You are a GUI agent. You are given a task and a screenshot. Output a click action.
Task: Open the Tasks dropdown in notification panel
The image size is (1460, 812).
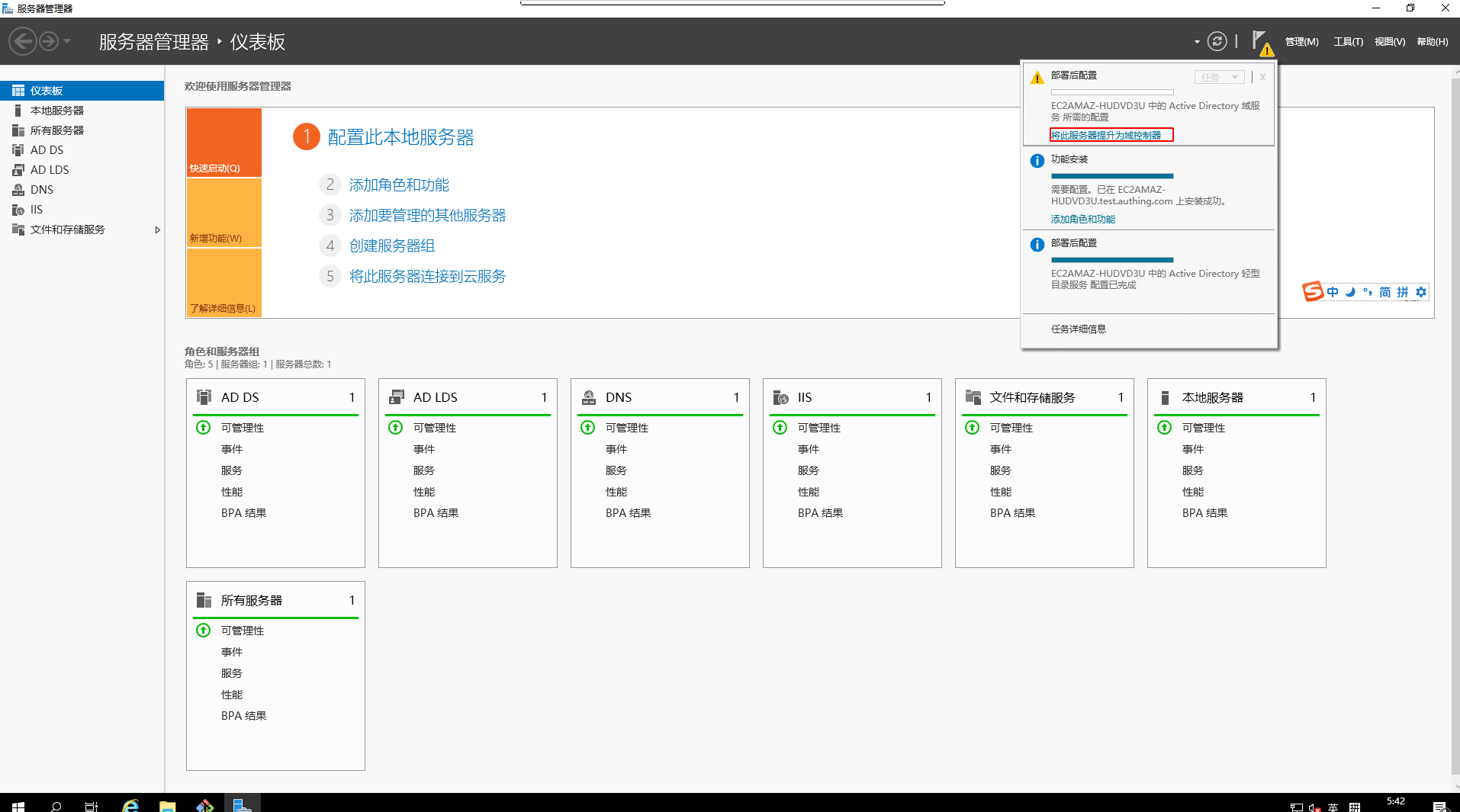pos(1219,77)
